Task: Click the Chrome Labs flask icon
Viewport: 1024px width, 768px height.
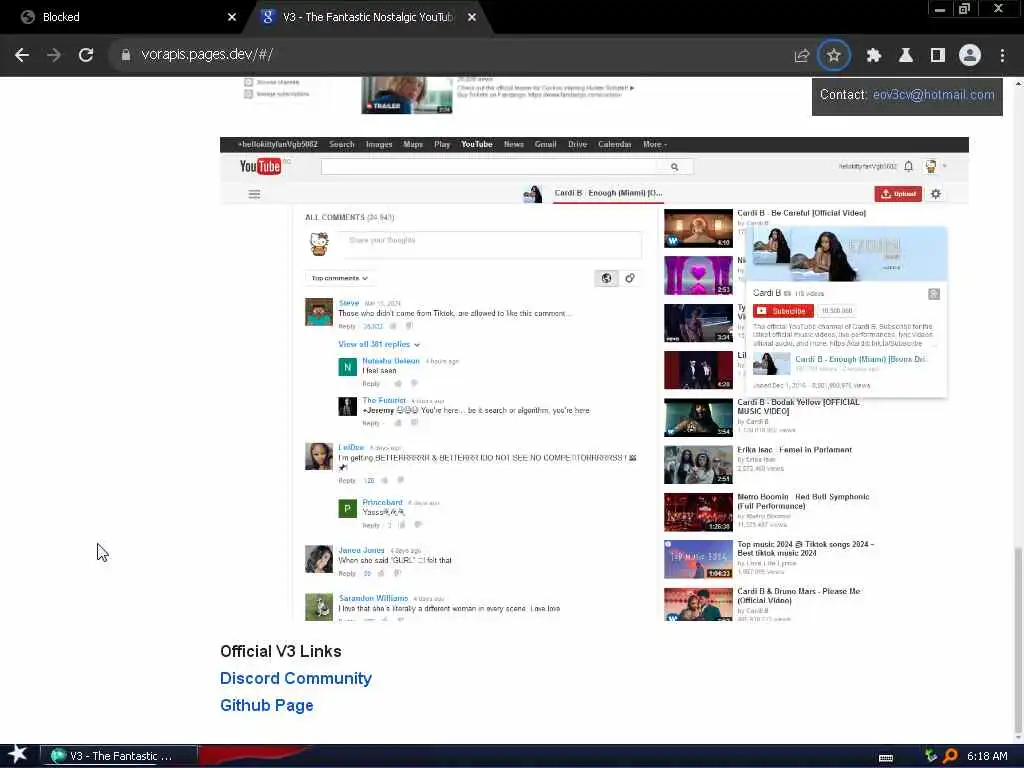Action: (905, 56)
